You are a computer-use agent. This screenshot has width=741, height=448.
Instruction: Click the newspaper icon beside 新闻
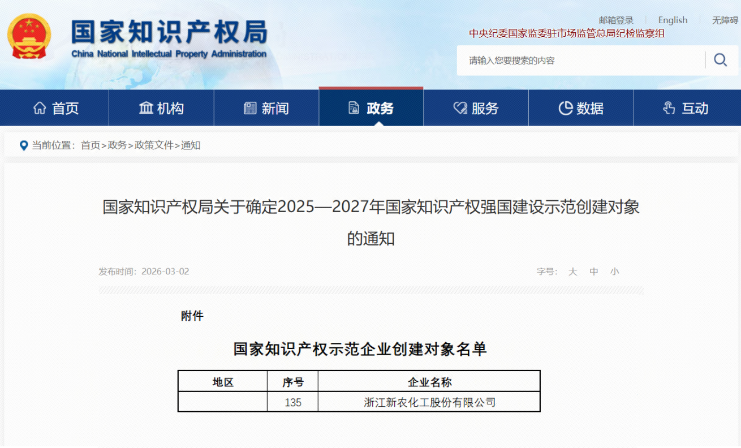[x=250, y=108]
